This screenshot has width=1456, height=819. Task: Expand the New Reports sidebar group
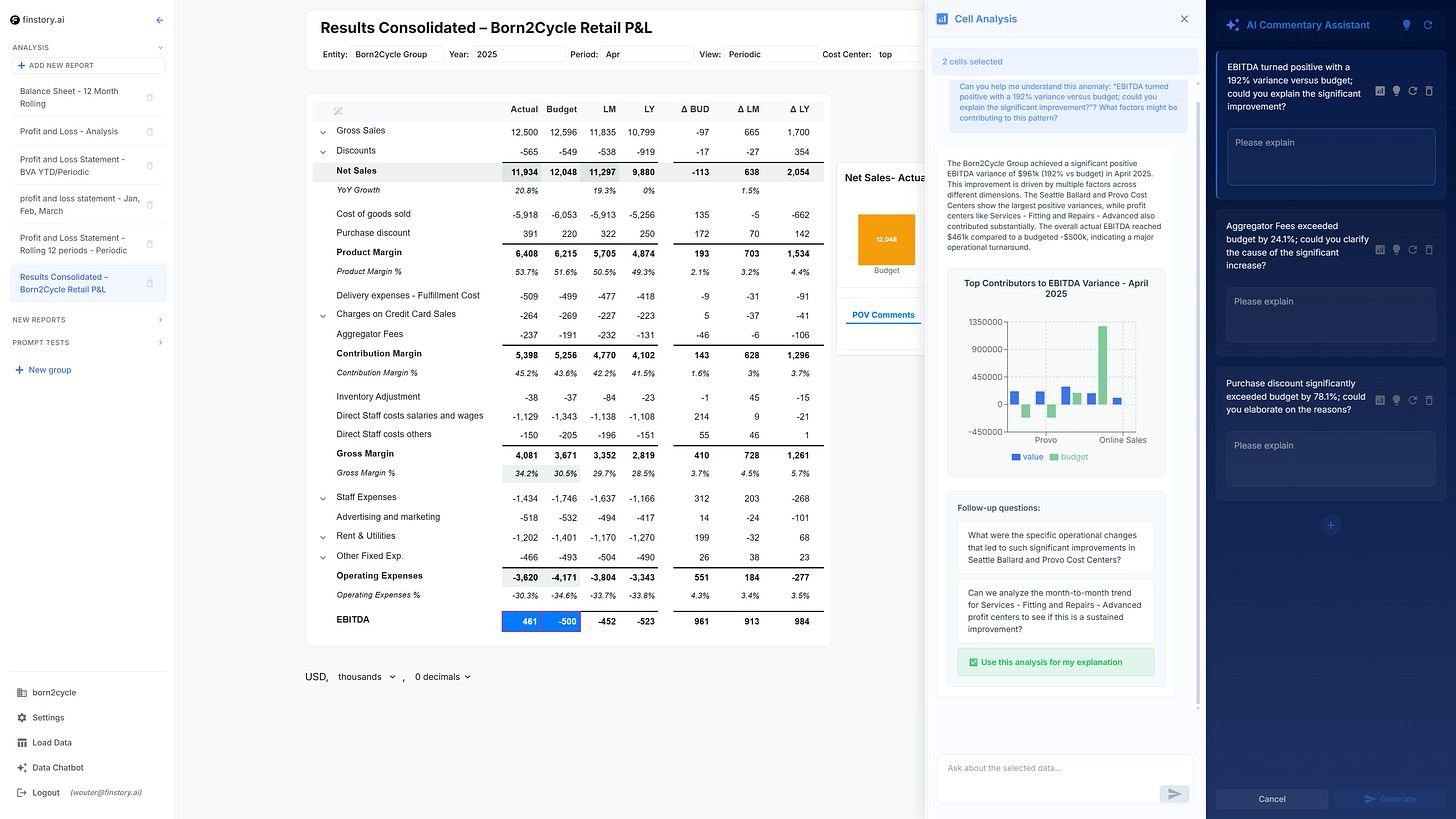point(160,320)
